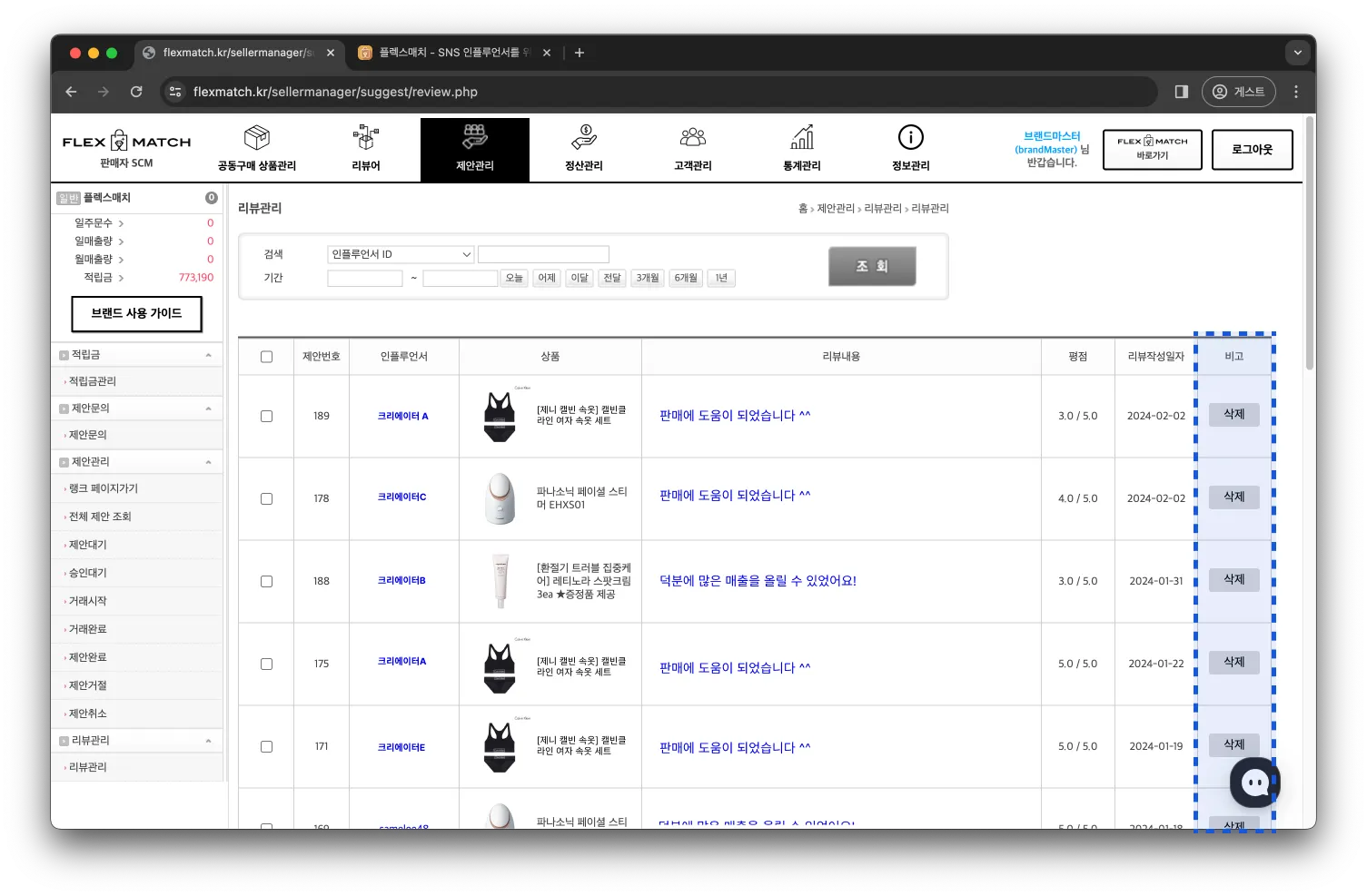Click the 파나소닉 페이셜 스티머 product thumbnail
Viewport: 1367px width, 896px height.
pos(500,498)
